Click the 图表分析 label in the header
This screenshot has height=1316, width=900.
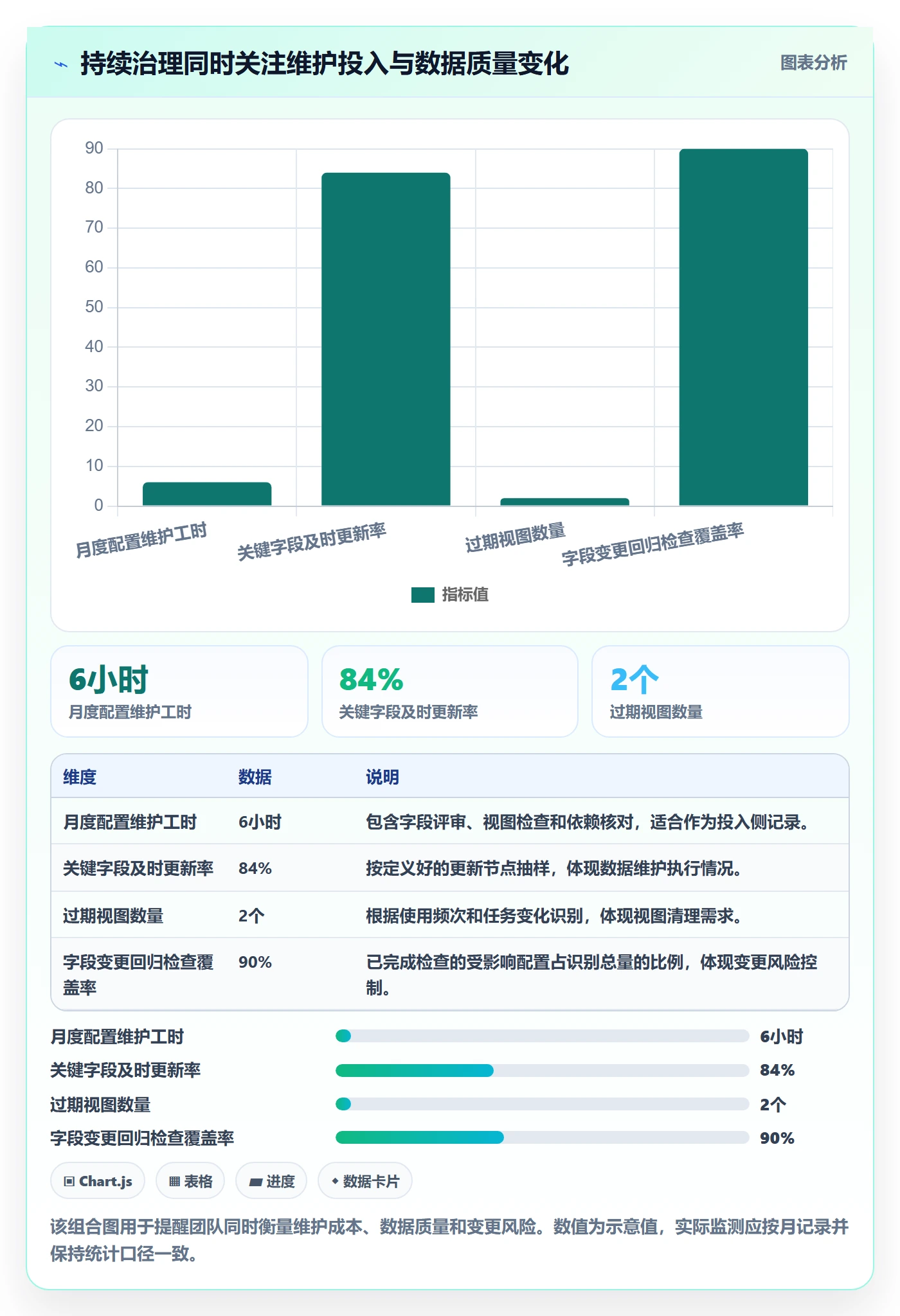813,63
